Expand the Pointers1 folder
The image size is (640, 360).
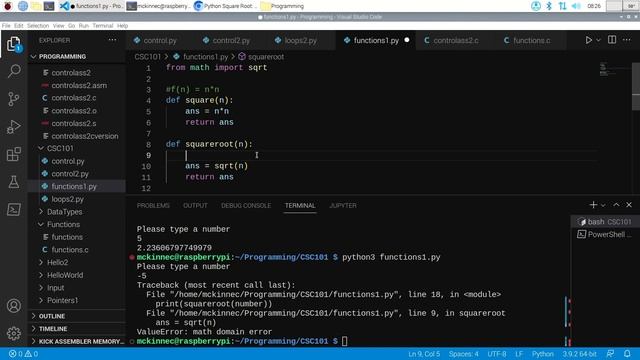(77, 300)
